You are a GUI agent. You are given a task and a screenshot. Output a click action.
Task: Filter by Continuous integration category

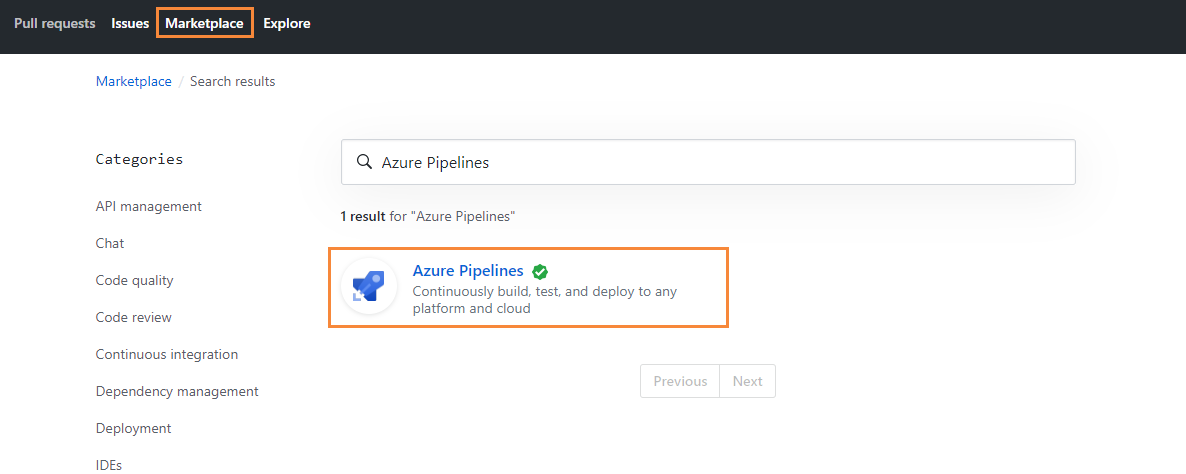(167, 355)
